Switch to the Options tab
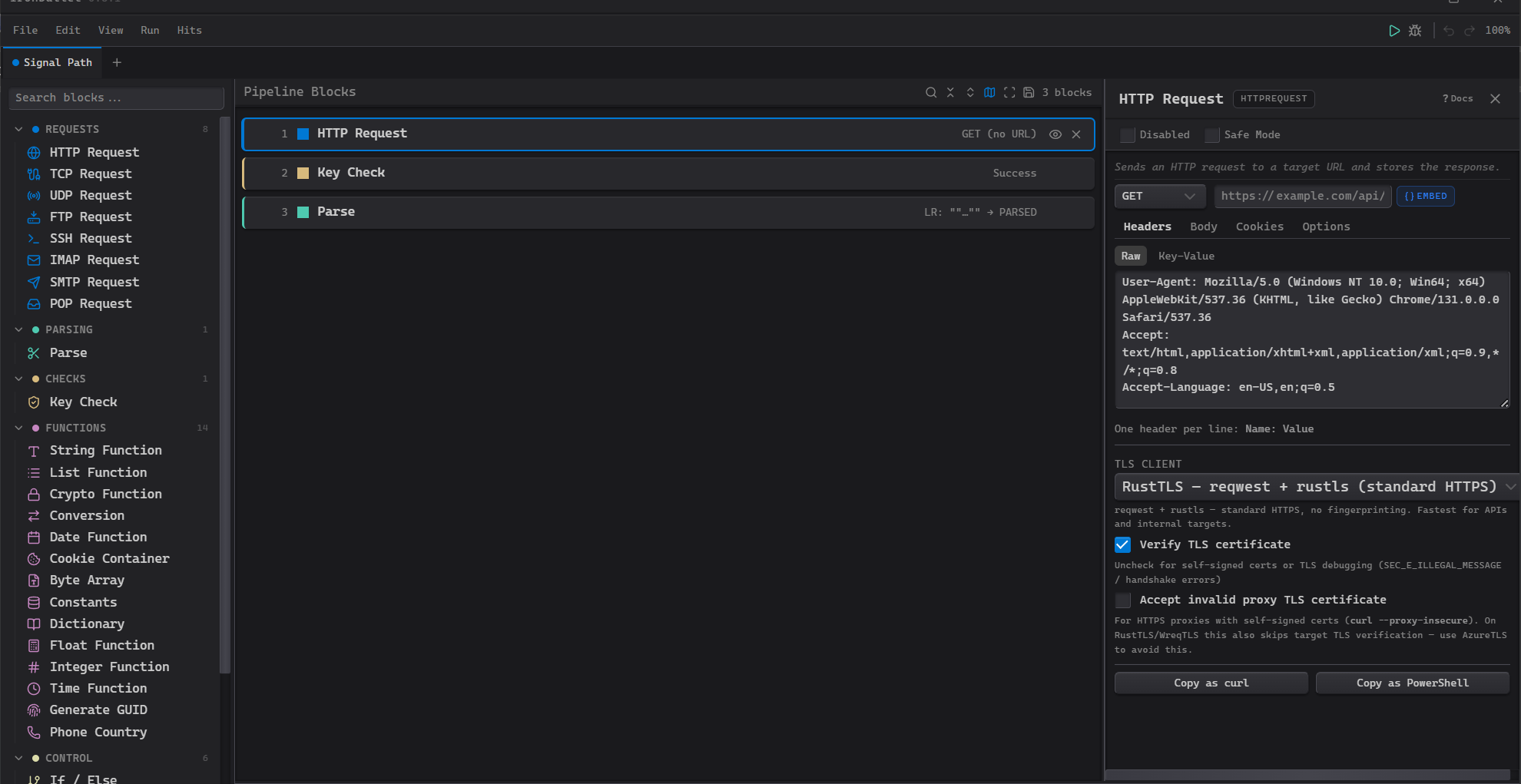This screenshot has height=784, width=1521. click(x=1326, y=227)
